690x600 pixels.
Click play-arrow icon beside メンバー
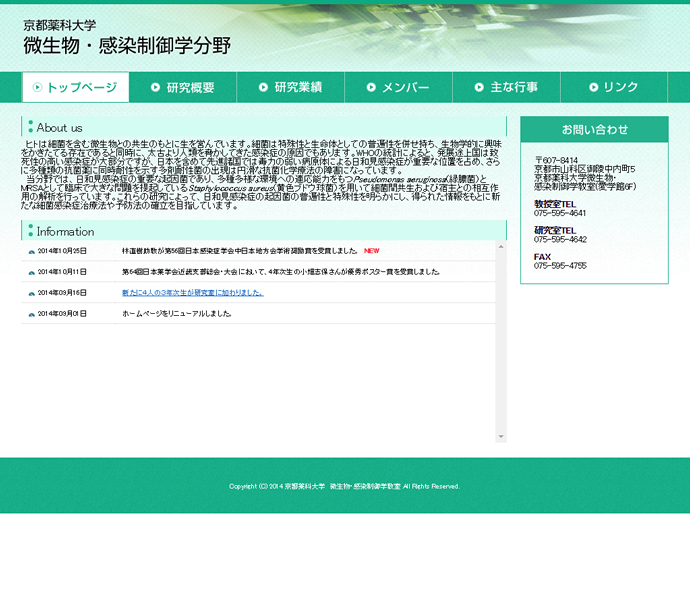coord(371,87)
